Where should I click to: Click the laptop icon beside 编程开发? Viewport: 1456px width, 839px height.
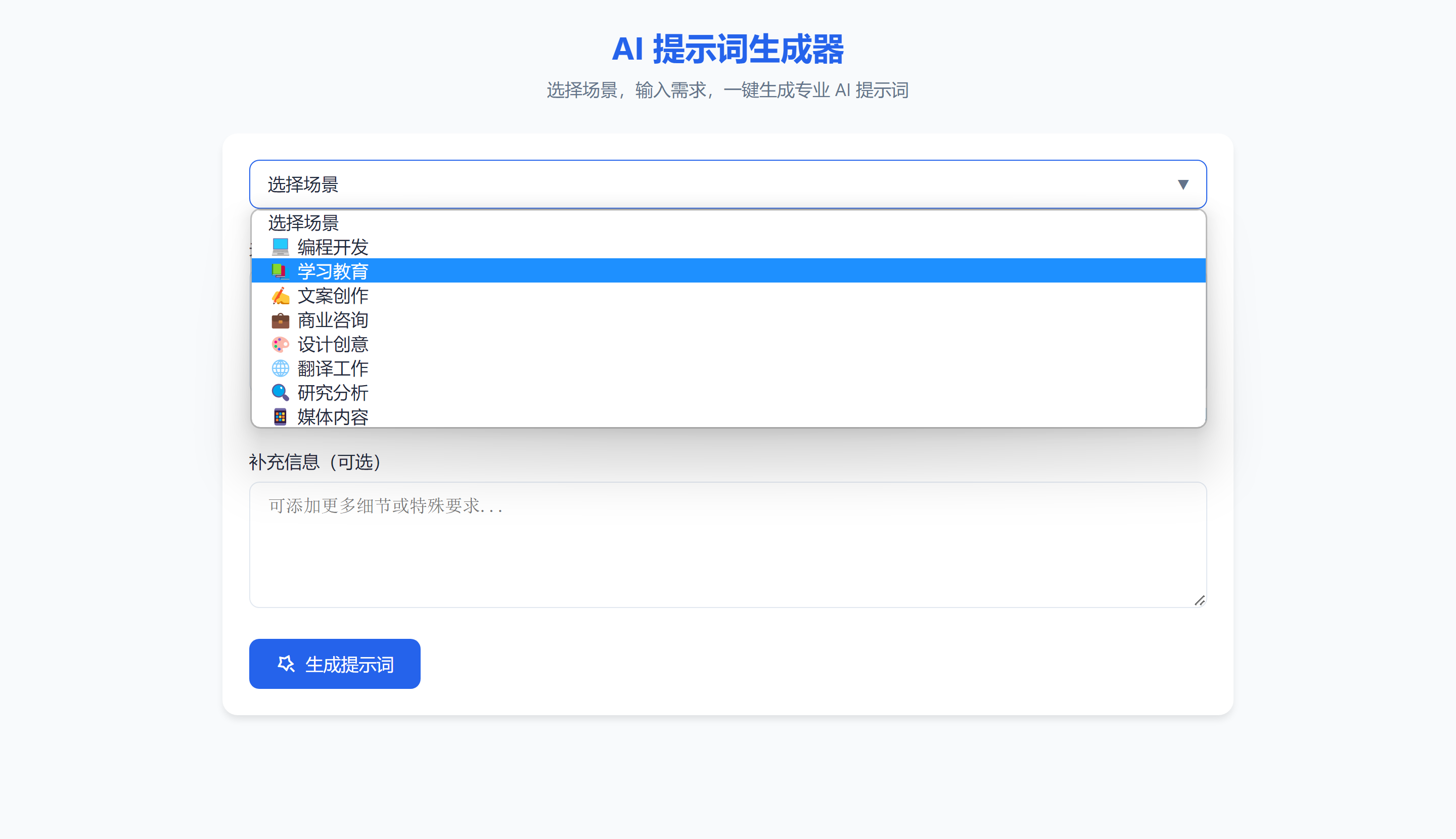pyautogui.click(x=280, y=247)
